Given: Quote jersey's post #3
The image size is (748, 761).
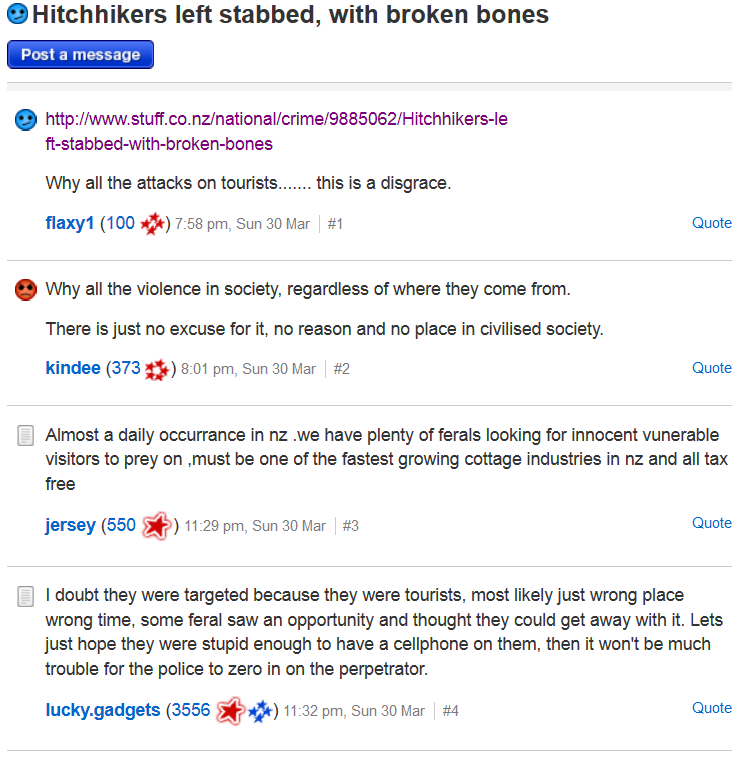Looking at the screenshot, I should click(712, 523).
